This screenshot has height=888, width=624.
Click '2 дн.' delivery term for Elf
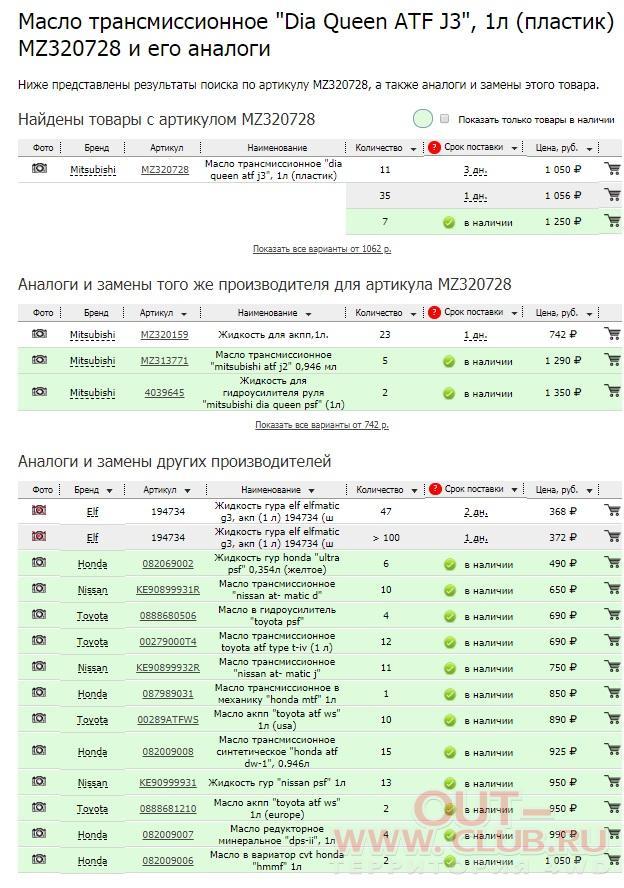point(476,512)
